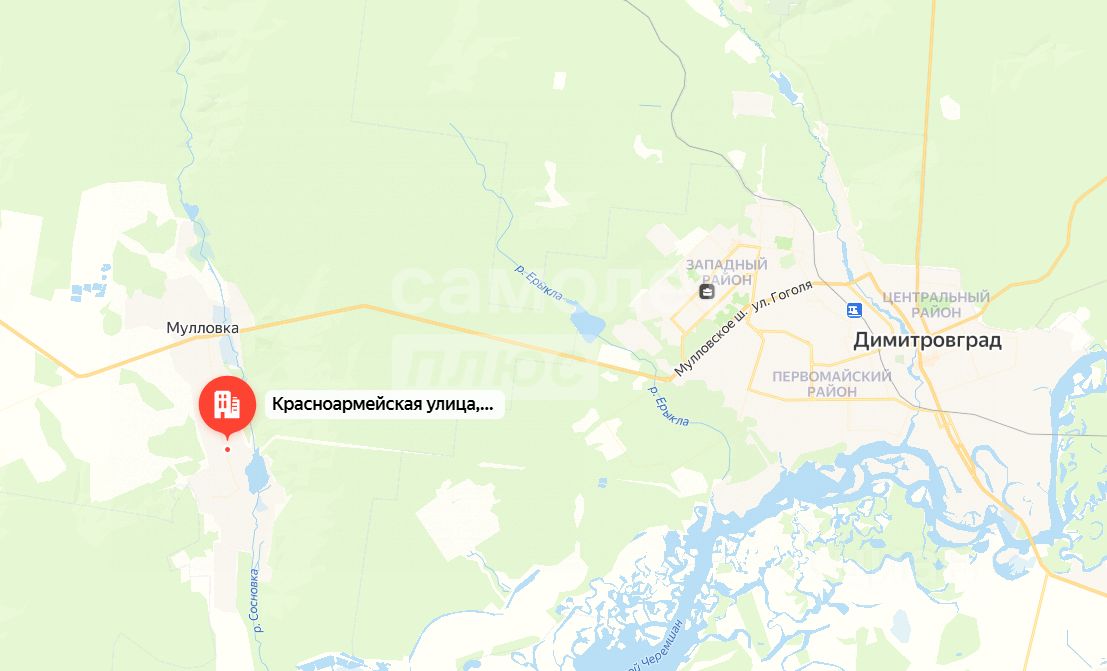
Task: Click the blue pond south of Мулловка marker
Action: (257, 473)
